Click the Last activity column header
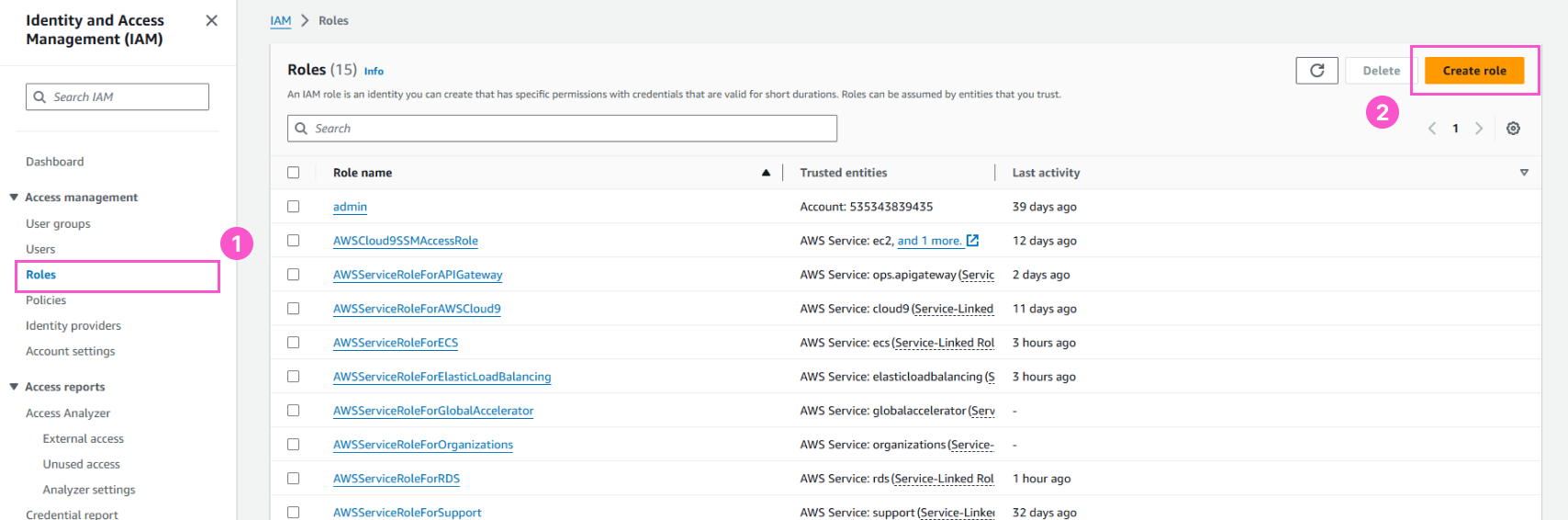Viewport: 1568px width, 520px height. click(1046, 173)
